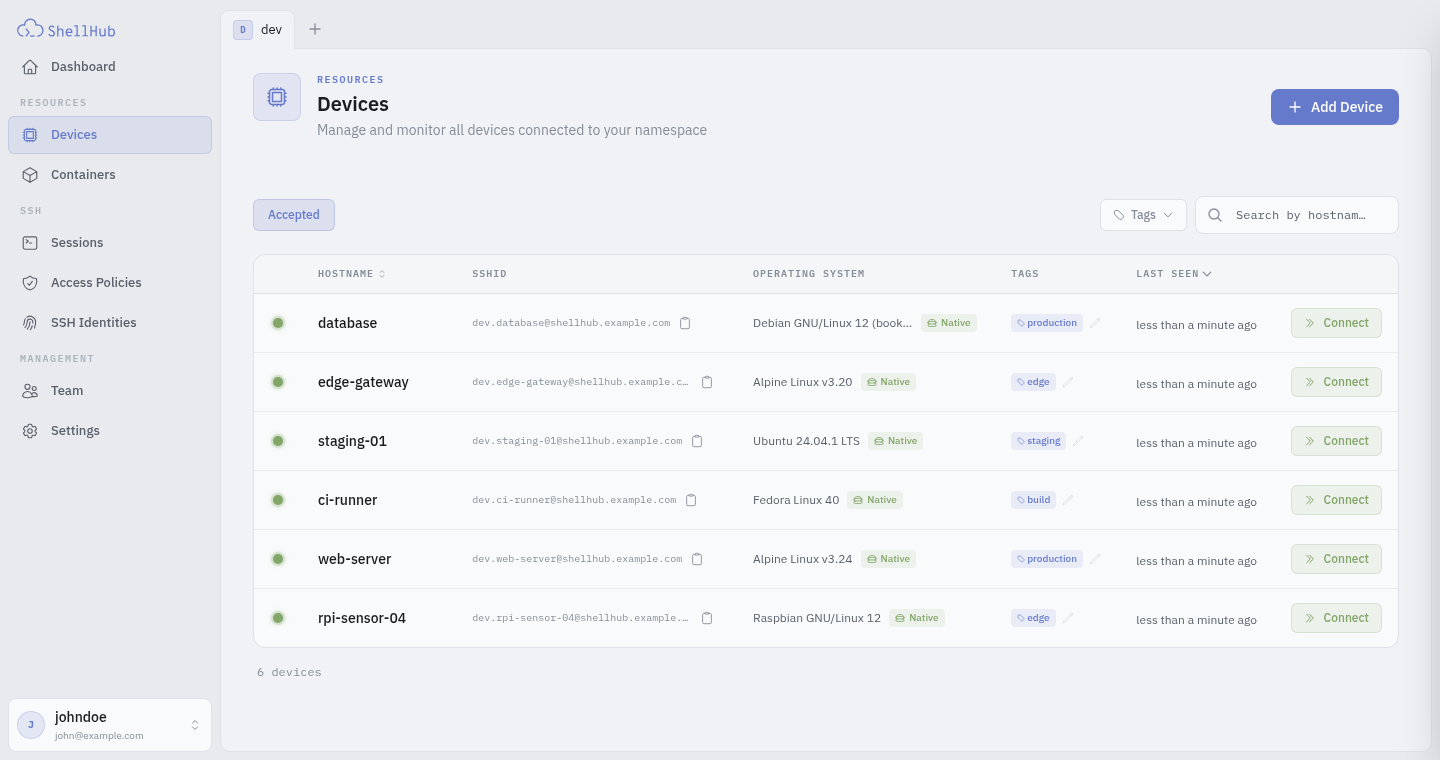
Task: Open Sessions page
Action: 110,243
